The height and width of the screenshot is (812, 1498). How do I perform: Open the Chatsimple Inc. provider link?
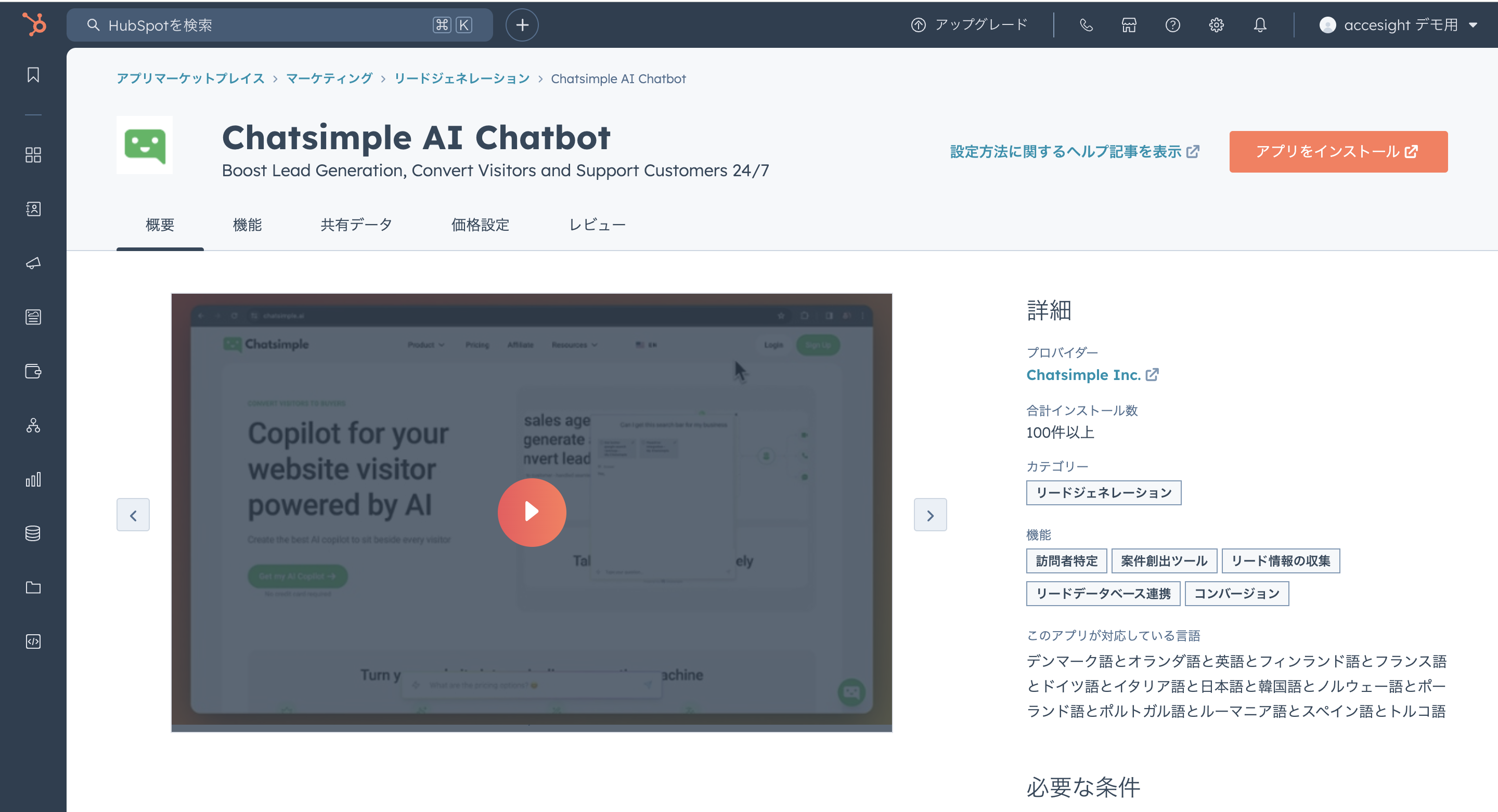[x=1092, y=375]
